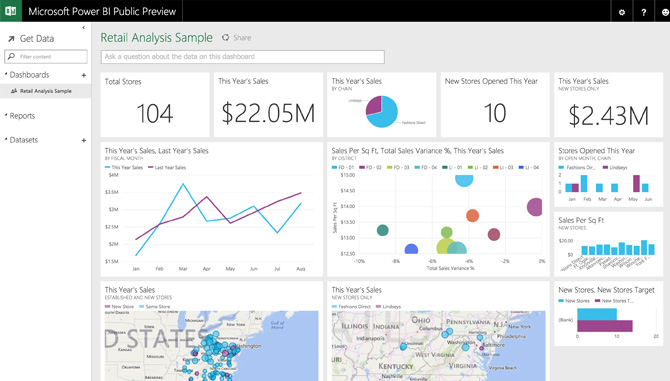The width and height of the screenshot is (670, 381).
Task: Open New Stores Opened This Year tile
Action: (x=495, y=105)
